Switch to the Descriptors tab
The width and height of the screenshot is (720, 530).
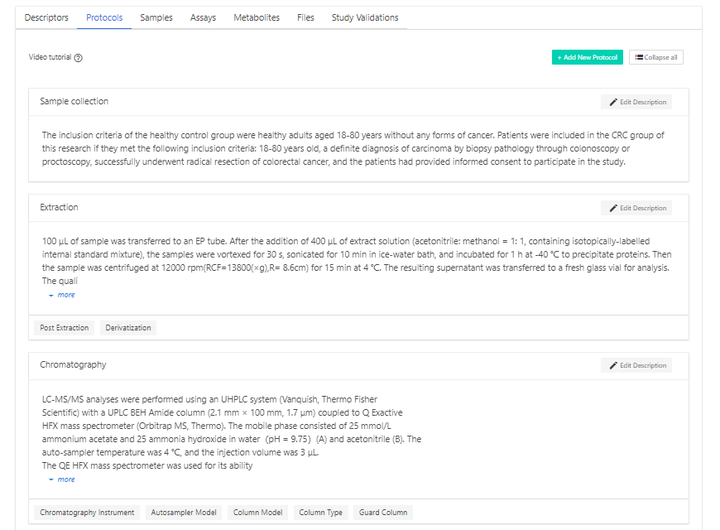46,18
